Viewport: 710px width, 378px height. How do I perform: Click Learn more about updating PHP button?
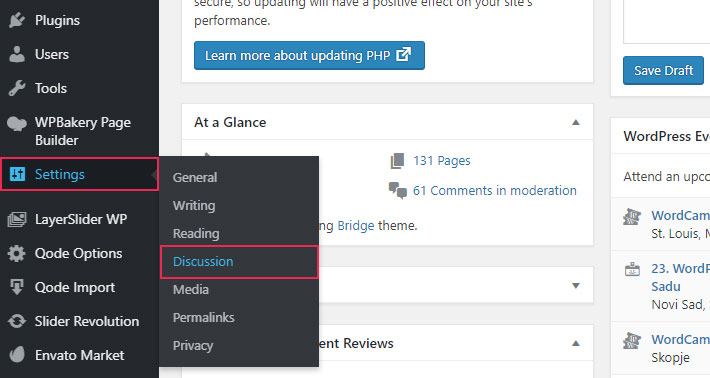point(309,55)
